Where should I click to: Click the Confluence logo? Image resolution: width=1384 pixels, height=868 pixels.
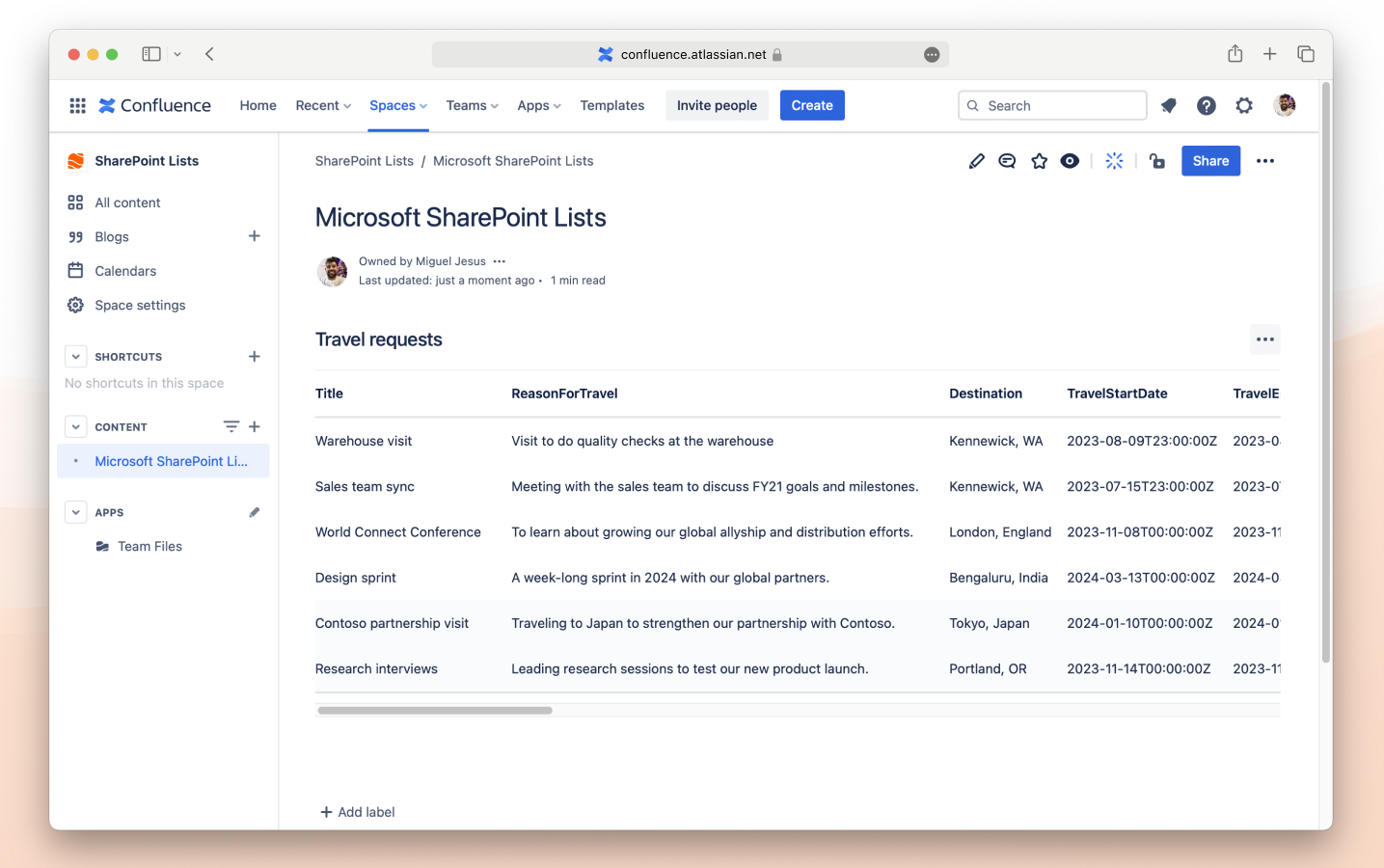(155, 106)
